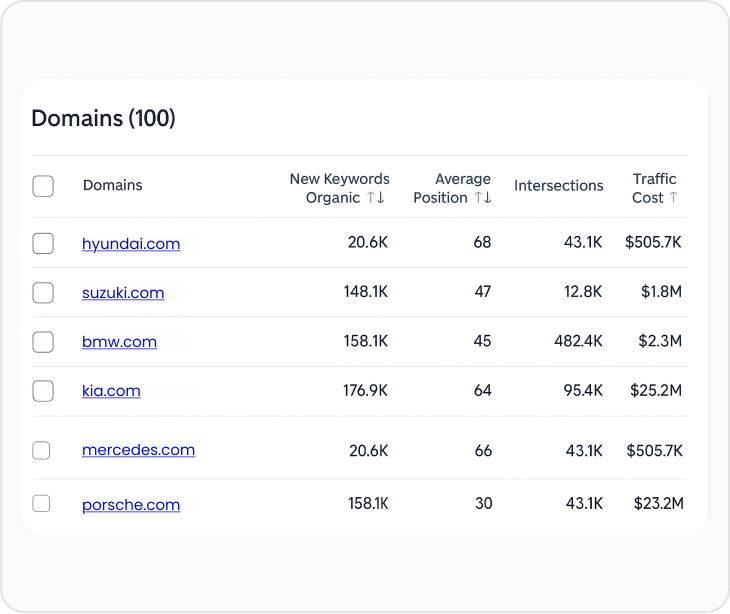This screenshot has width=730, height=614.
Task: Click the Domains (100) table title
Action: (x=103, y=118)
